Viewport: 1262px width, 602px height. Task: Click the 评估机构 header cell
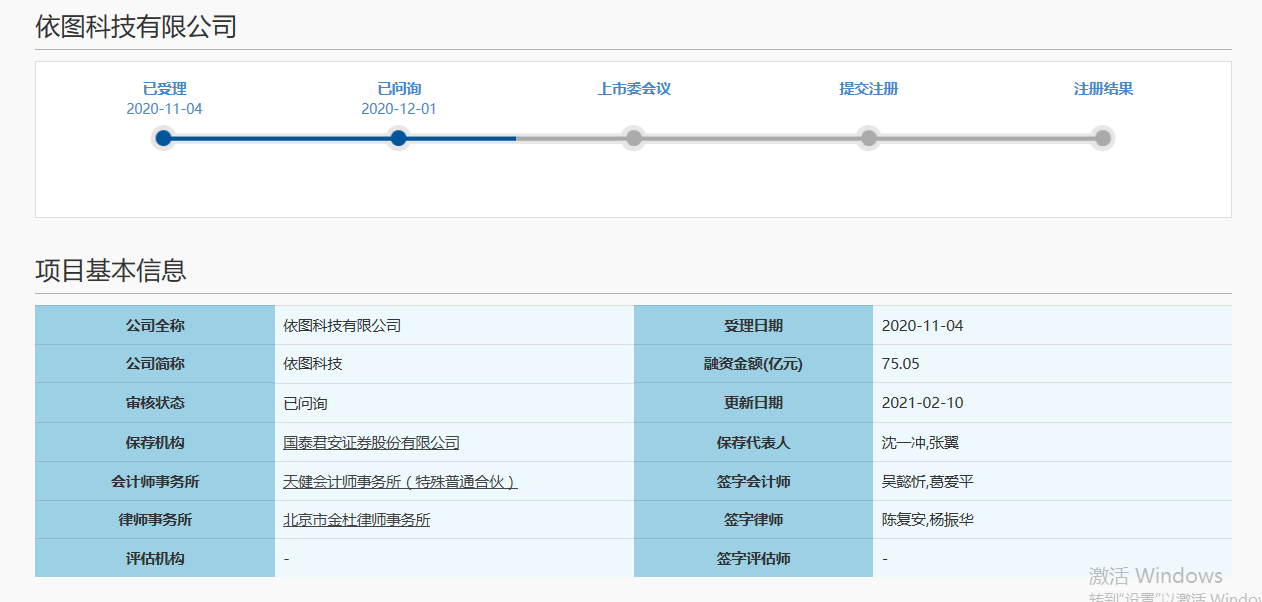coord(155,559)
